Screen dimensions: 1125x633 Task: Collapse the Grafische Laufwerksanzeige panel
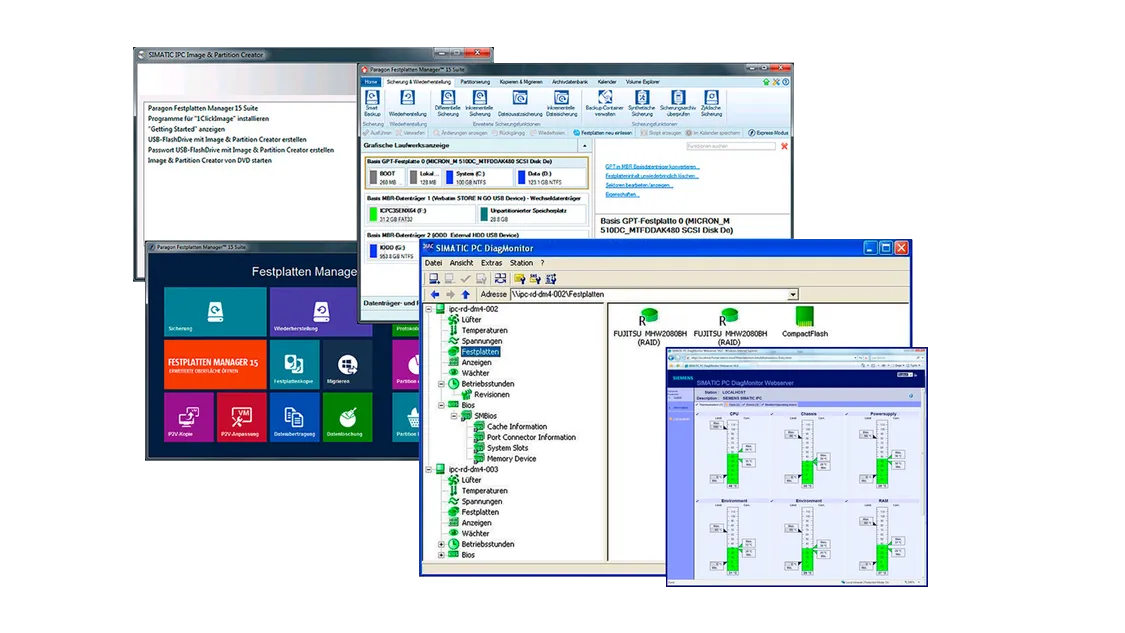pos(584,146)
